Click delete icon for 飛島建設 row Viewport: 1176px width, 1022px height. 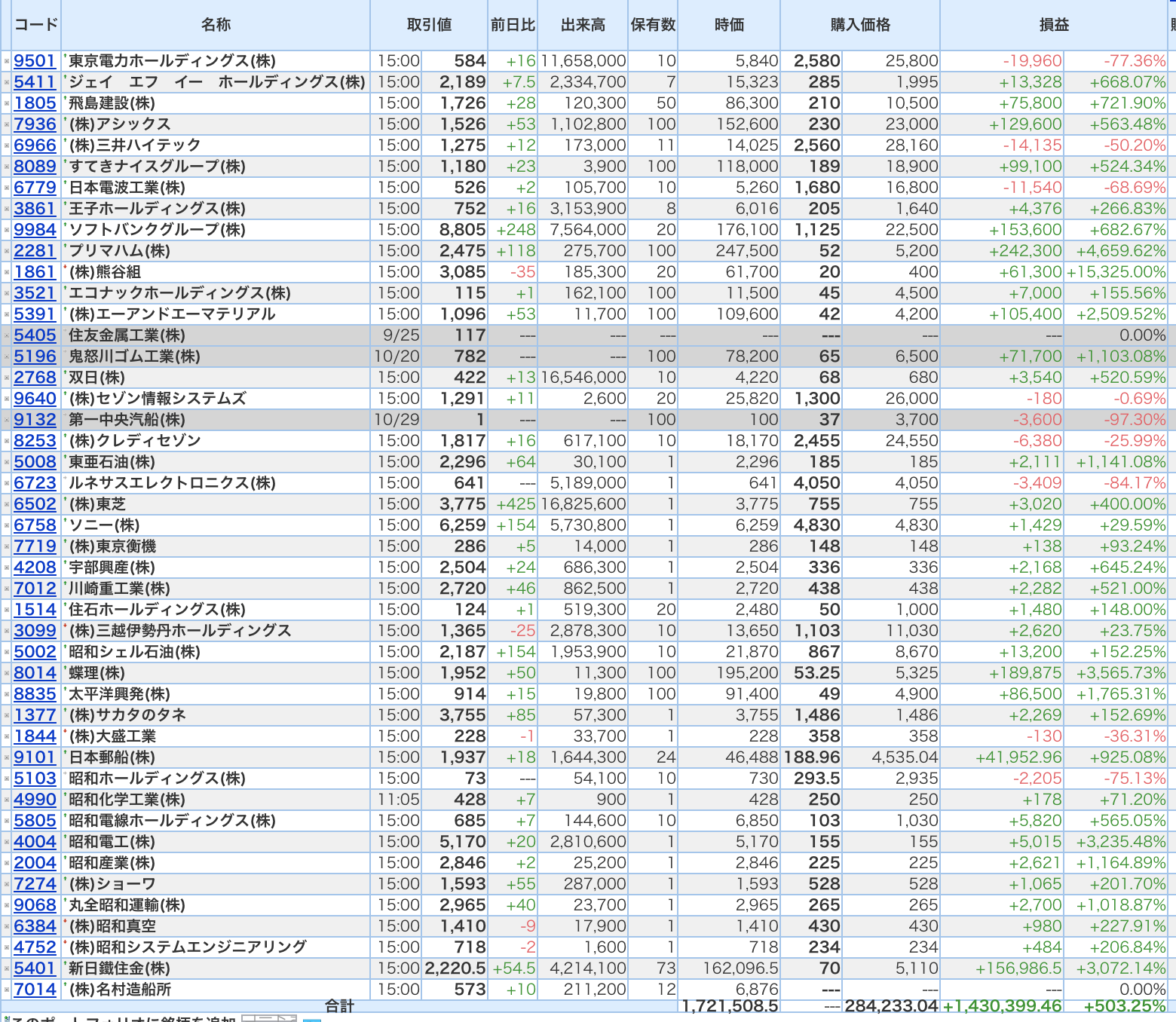pos(7,103)
